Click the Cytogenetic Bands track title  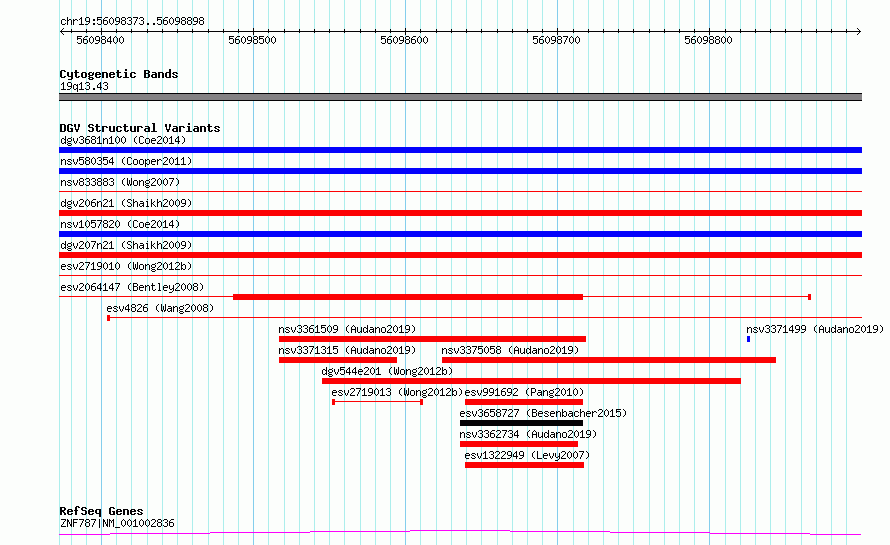(119, 74)
